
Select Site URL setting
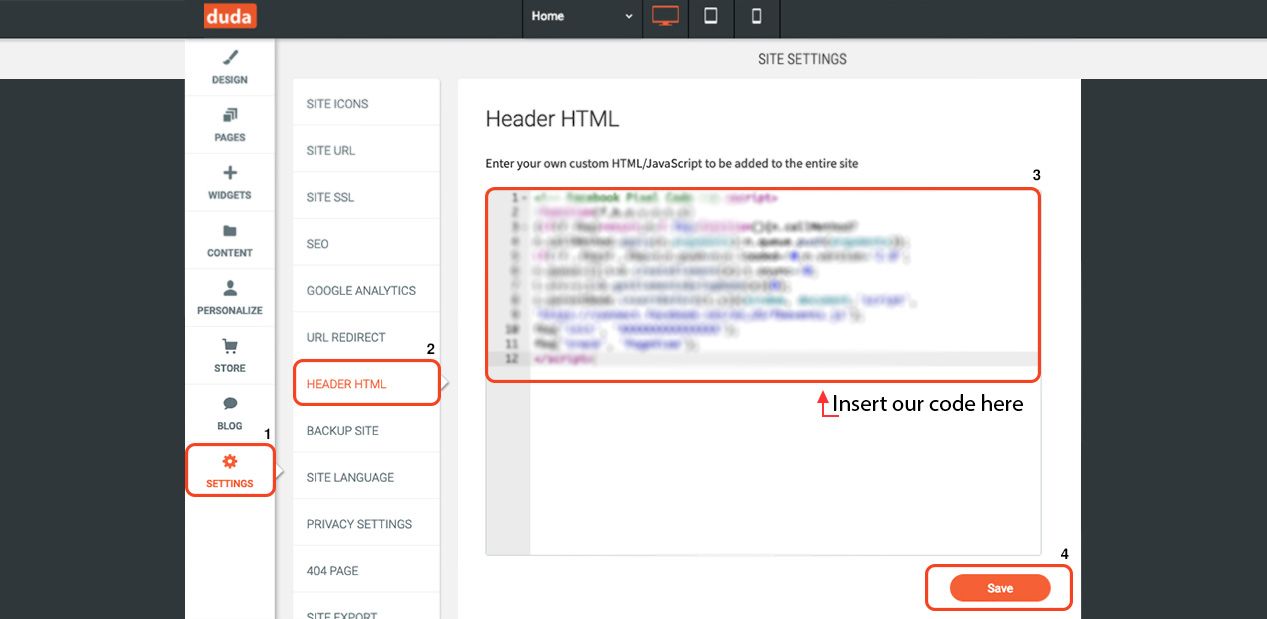coord(366,151)
